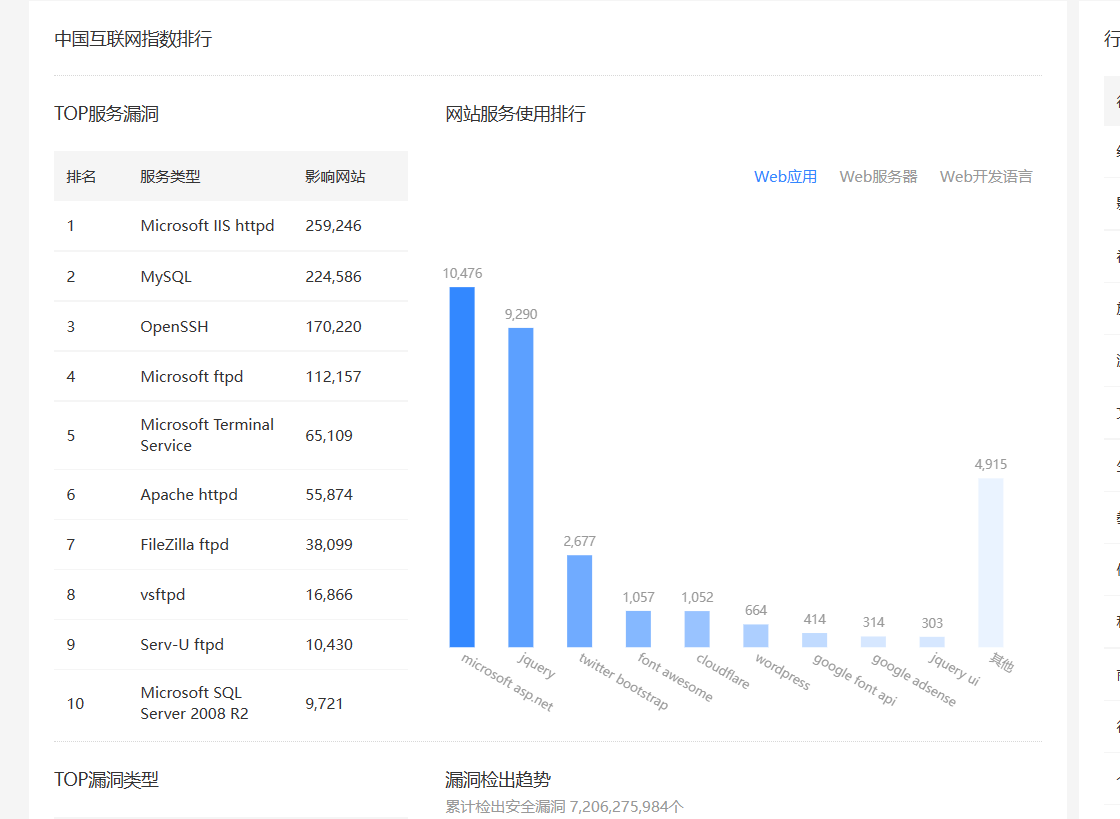1120x819 pixels.
Task: Select the Serv-U ftpd row
Action: 231,644
